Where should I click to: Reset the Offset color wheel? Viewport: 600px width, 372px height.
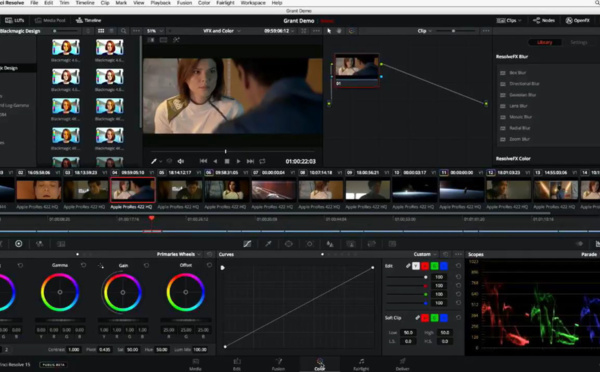209,265
